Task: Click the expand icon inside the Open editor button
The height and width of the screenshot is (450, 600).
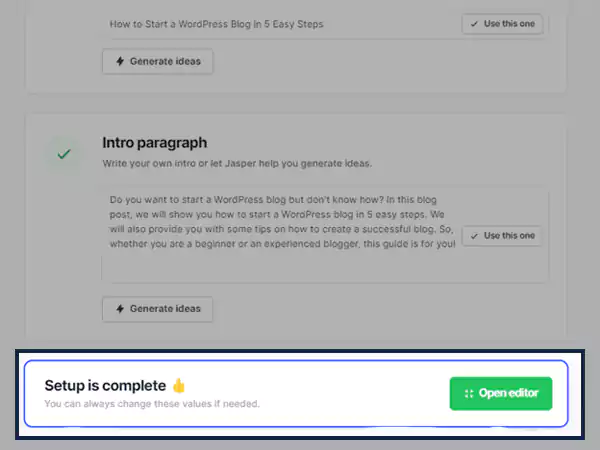Action: pyautogui.click(x=469, y=393)
